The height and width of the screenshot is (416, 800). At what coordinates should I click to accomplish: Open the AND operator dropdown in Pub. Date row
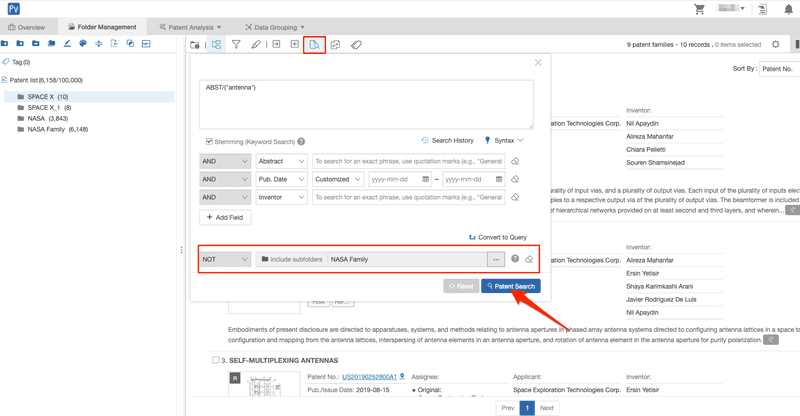click(225, 179)
